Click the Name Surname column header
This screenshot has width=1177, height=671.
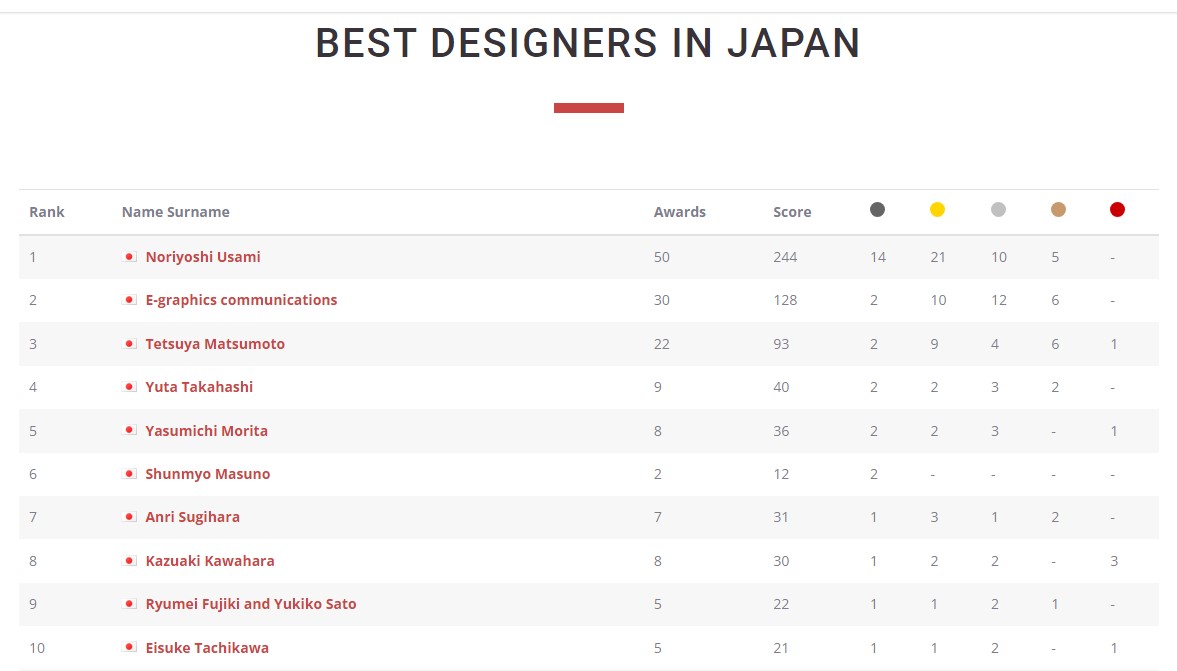pos(175,212)
